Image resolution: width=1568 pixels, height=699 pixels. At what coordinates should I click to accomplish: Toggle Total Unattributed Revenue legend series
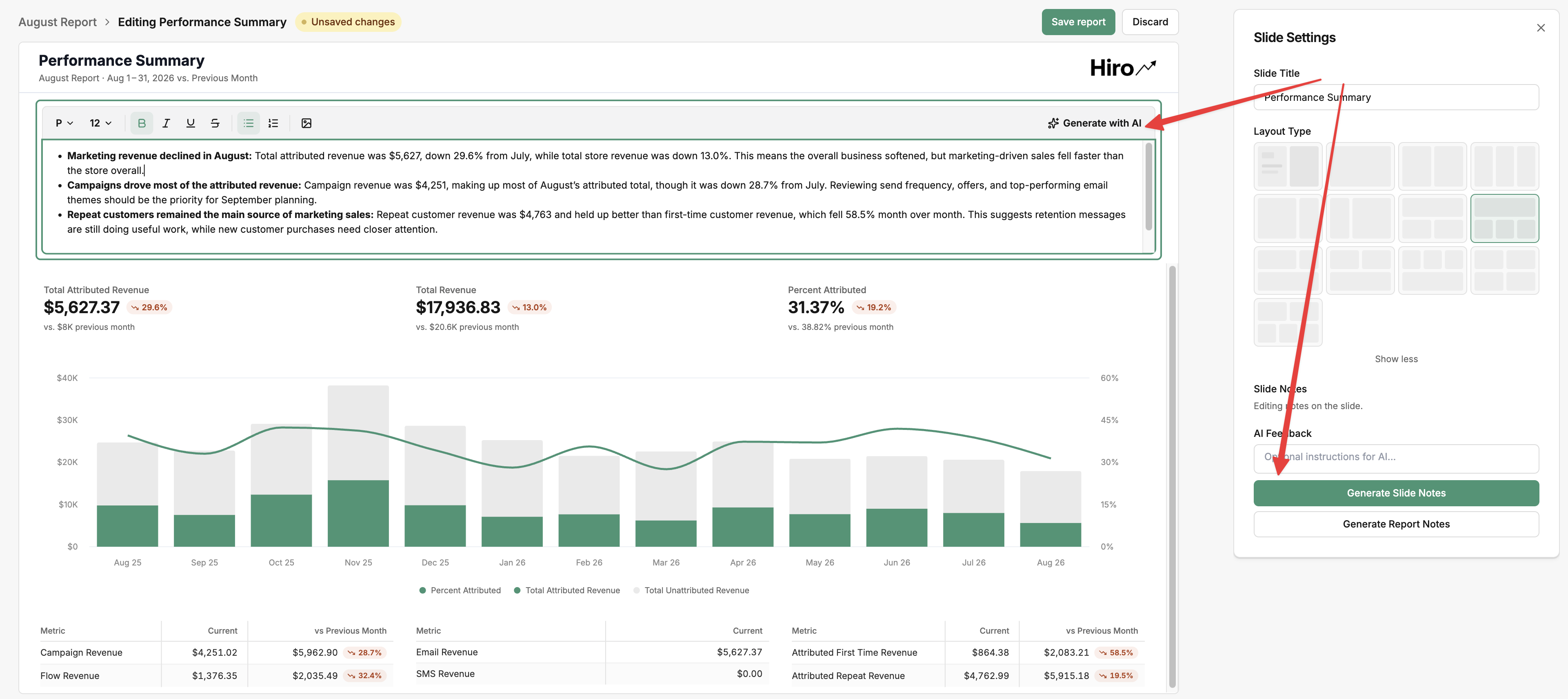(691, 590)
